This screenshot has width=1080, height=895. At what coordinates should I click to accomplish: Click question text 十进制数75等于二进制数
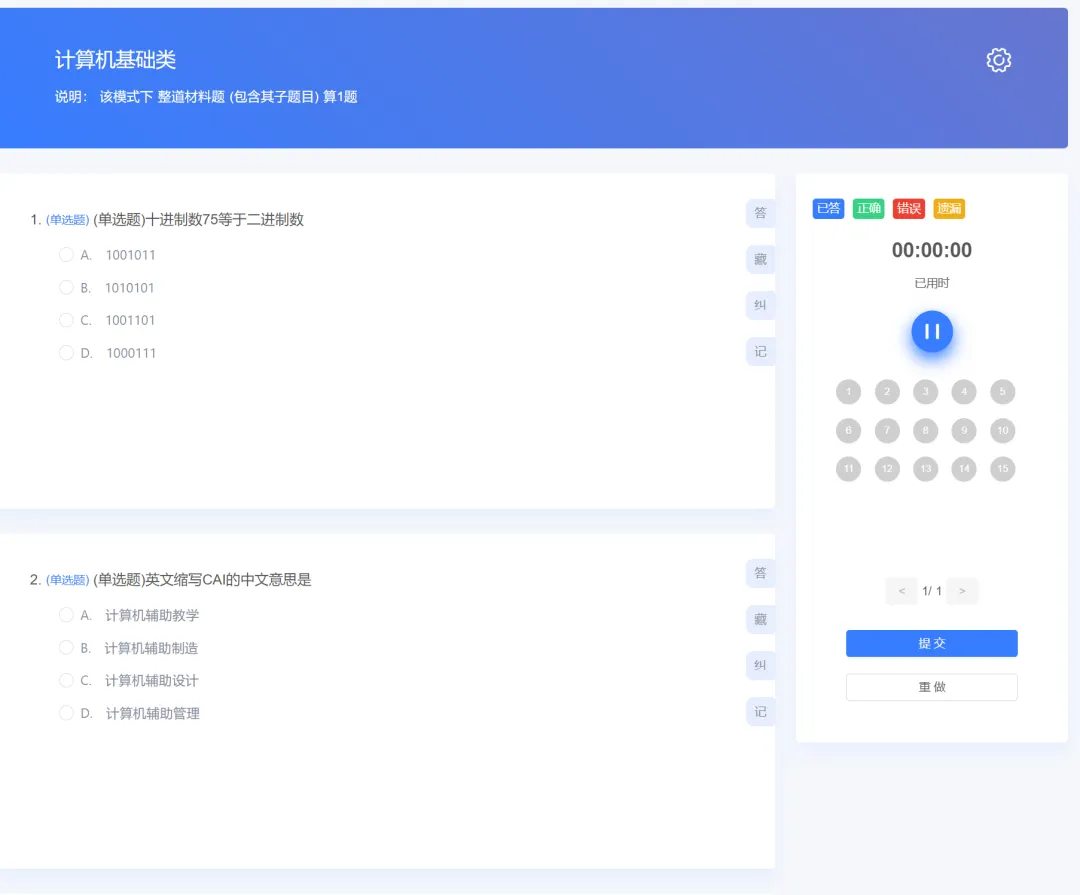coord(226,220)
